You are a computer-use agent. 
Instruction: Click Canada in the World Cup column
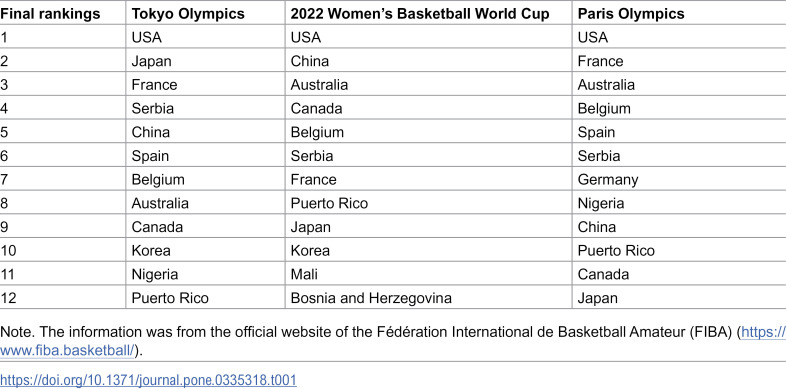tap(316, 108)
